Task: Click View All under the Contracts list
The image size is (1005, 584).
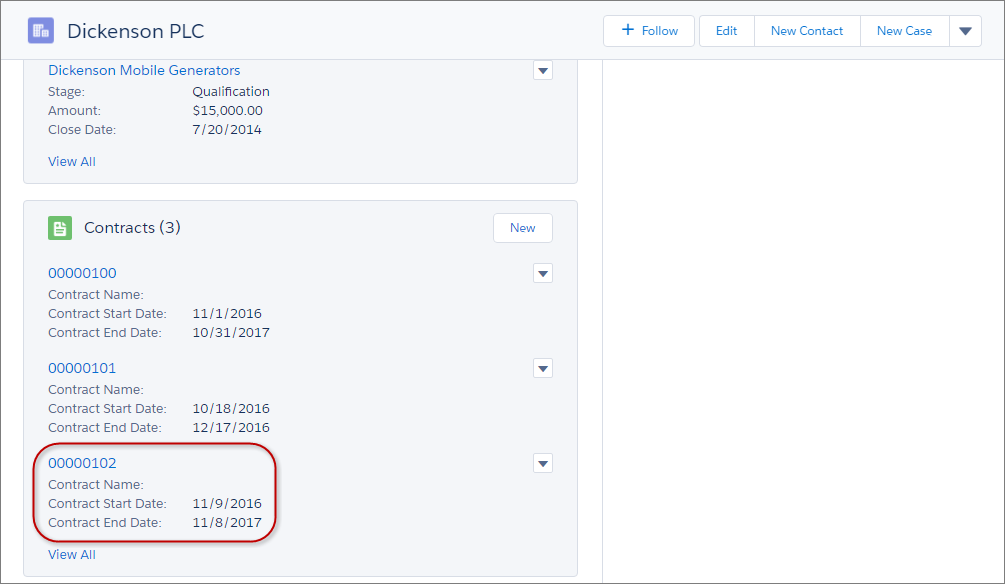Action: tap(72, 555)
